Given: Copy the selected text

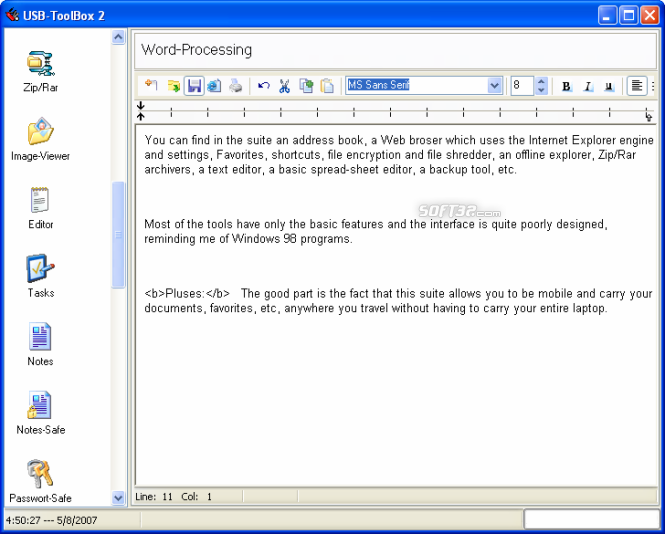Looking at the screenshot, I should [306, 86].
